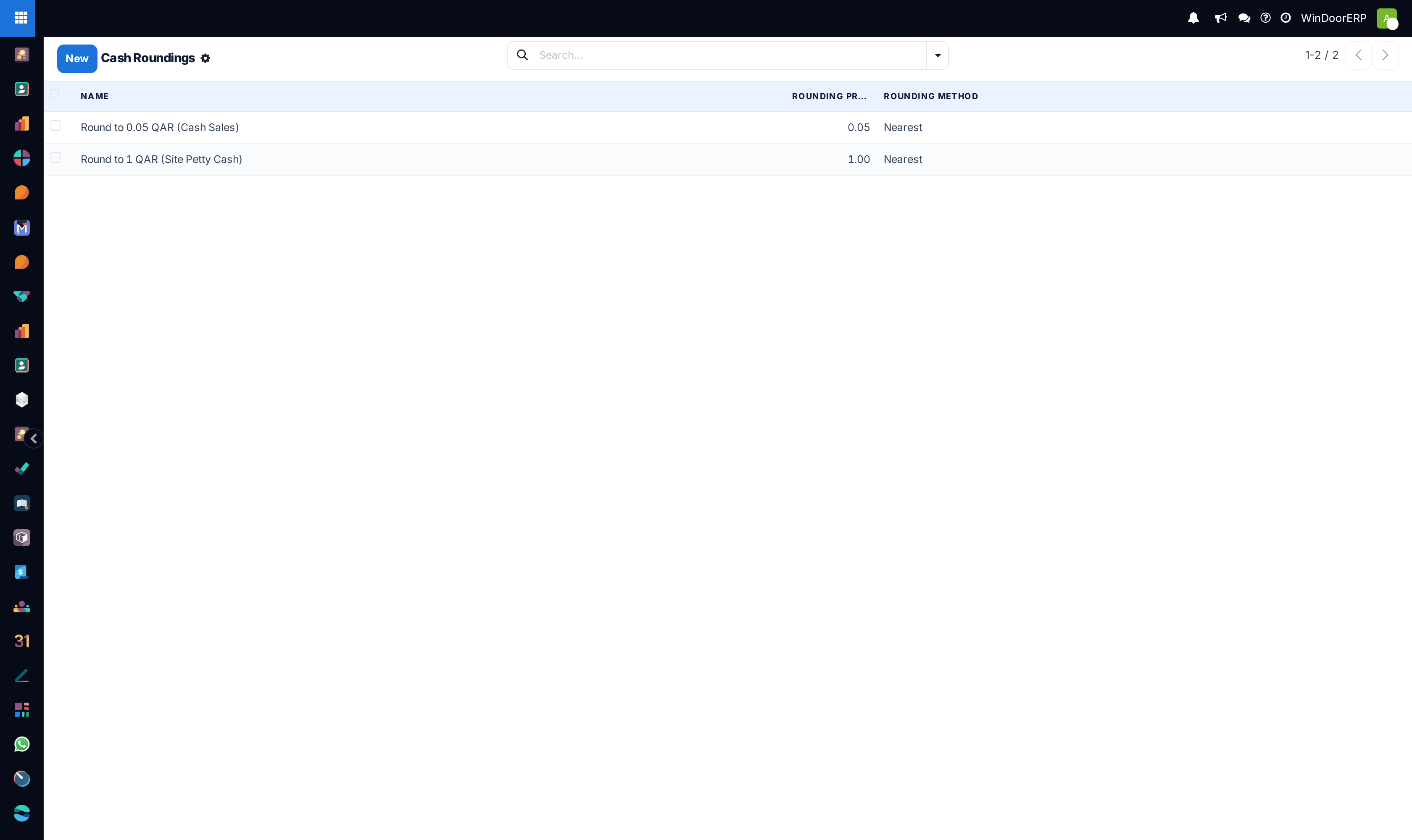The height and width of the screenshot is (840, 1412).
Task: Open the clock activities icon
Action: pyautogui.click(x=1286, y=18)
